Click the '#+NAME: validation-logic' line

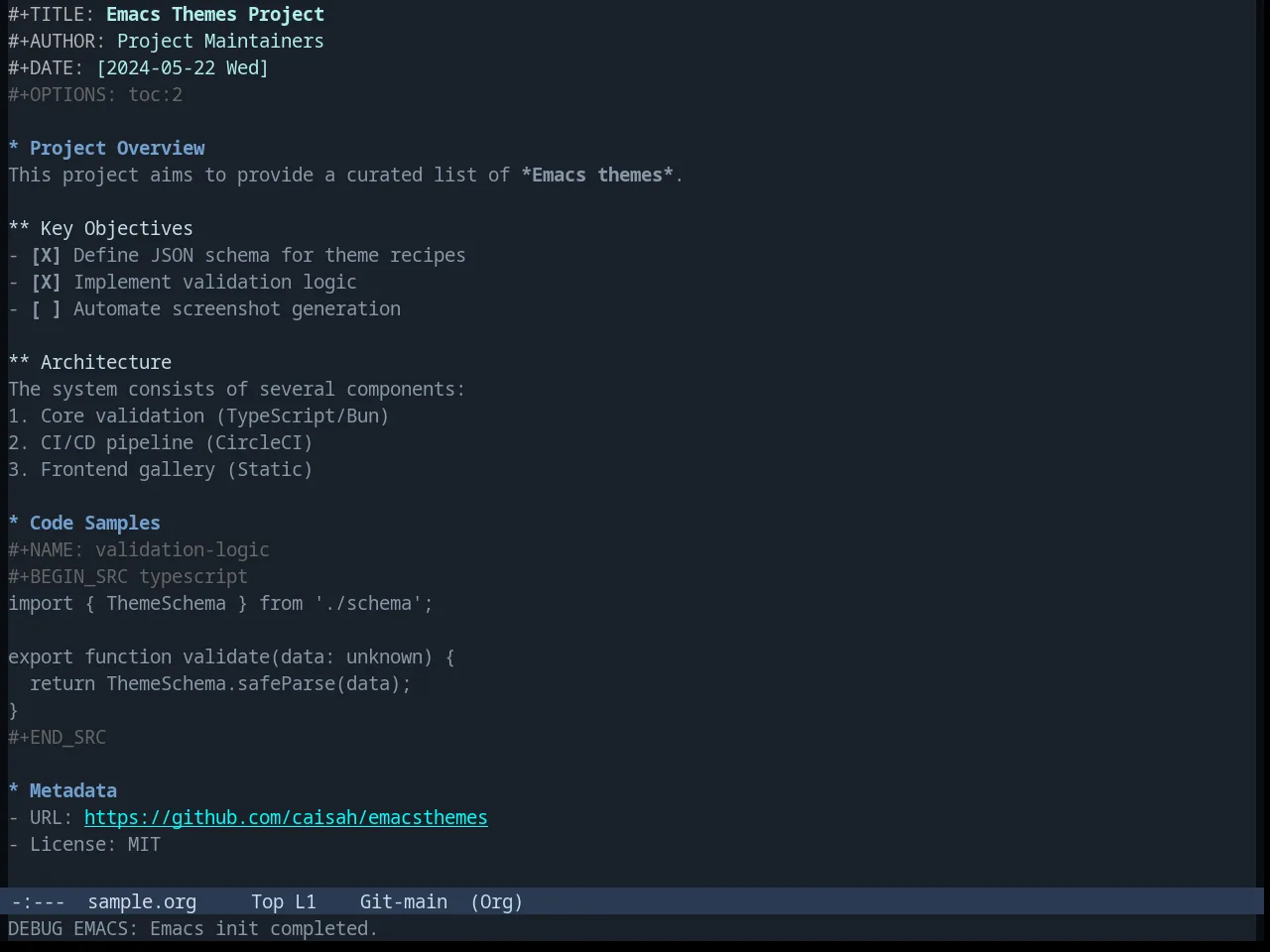click(x=139, y=550)
